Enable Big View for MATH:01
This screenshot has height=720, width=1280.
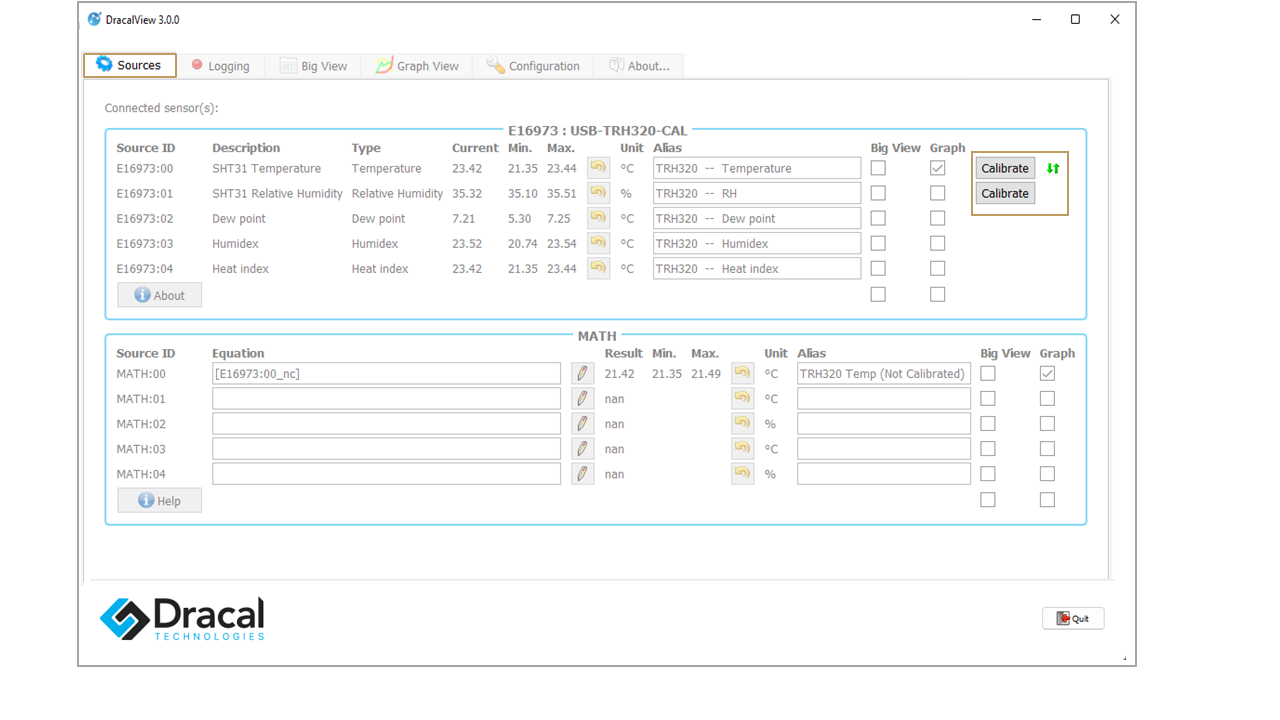point(988,398)
